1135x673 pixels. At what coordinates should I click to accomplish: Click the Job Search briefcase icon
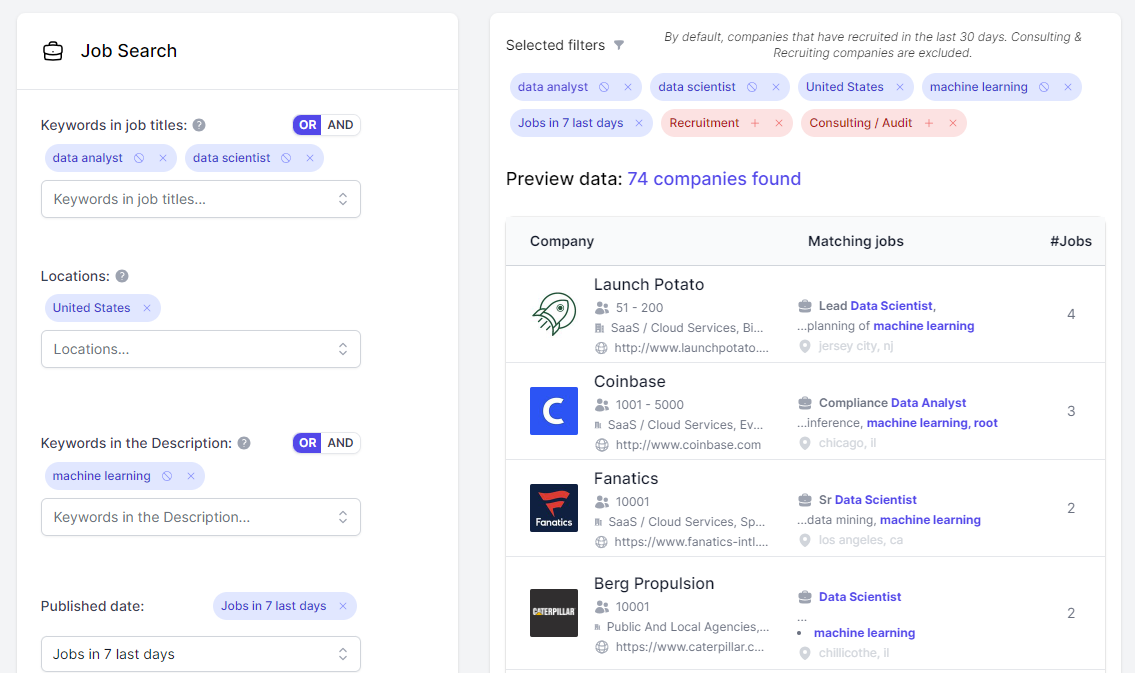coord(53,50)
